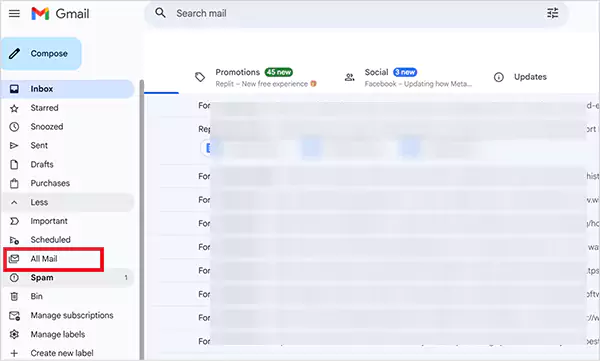Open the Inbox folder
Screen dimensions: 600x361
68,89
